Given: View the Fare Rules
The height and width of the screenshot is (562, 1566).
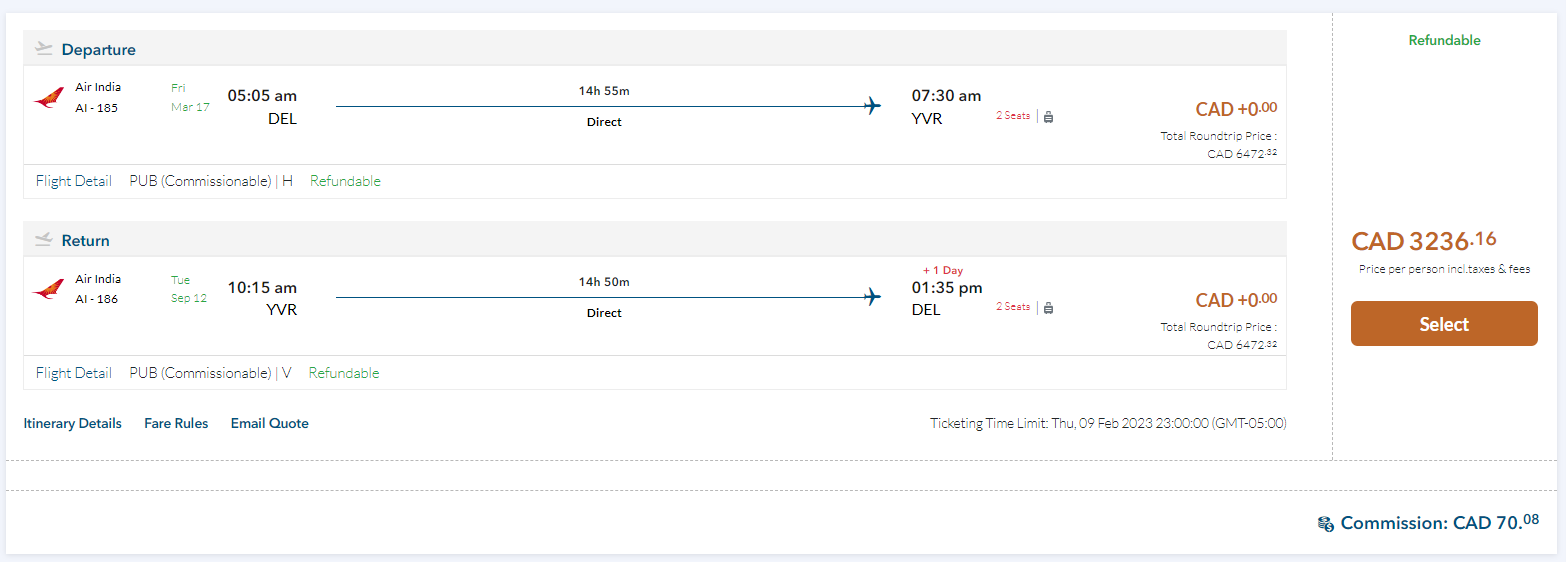Looking at the screenshot, I should pos(176,423).
